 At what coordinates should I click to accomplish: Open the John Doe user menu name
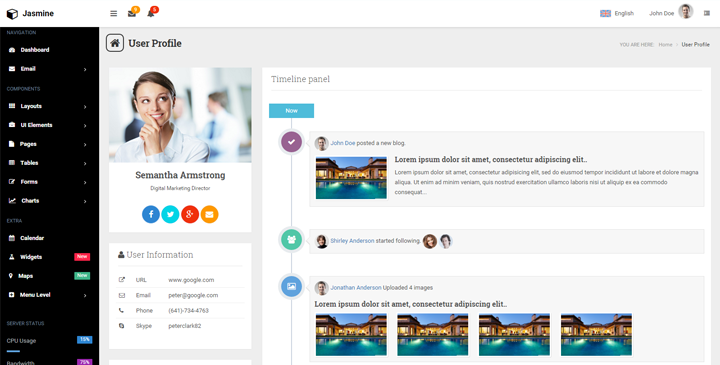pos(661,13)
